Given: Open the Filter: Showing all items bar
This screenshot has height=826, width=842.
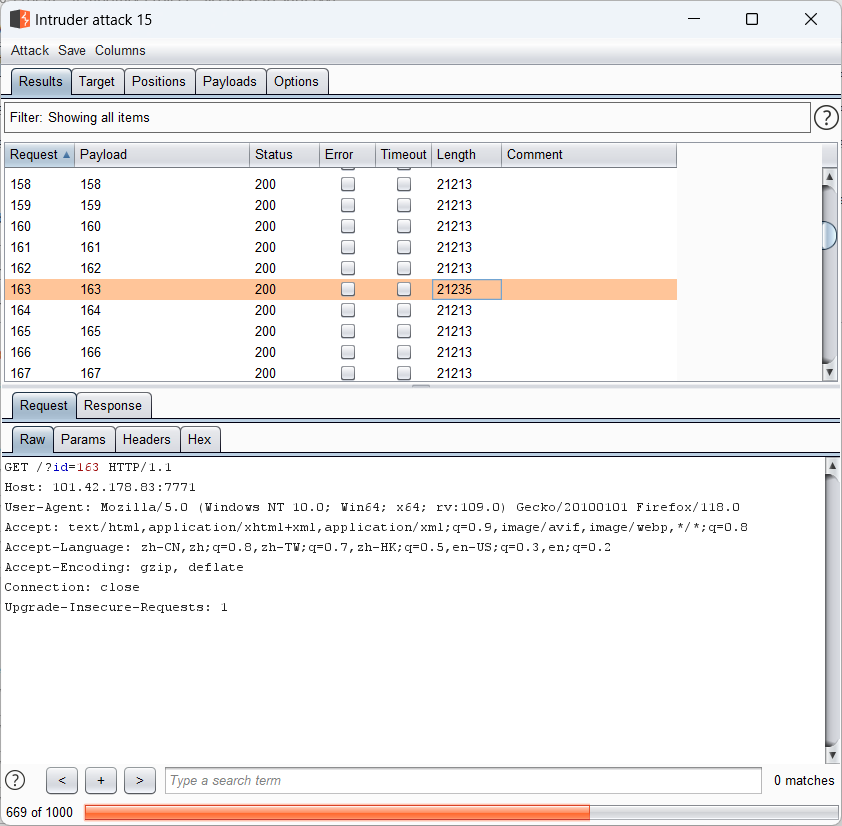Looking at the screenshot, I should coord(407,118).
